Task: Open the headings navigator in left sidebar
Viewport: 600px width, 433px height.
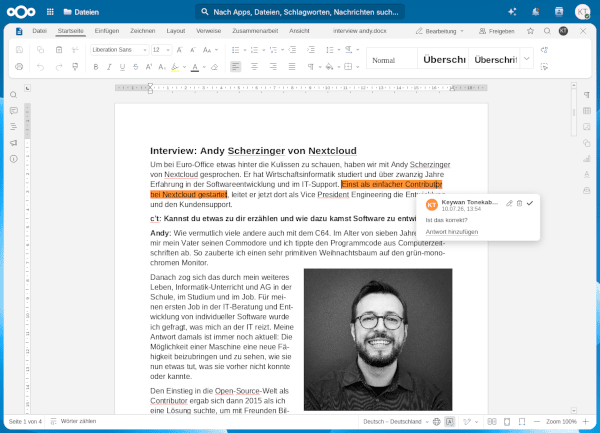Action: pyautogui.click(x=13, y=127)
